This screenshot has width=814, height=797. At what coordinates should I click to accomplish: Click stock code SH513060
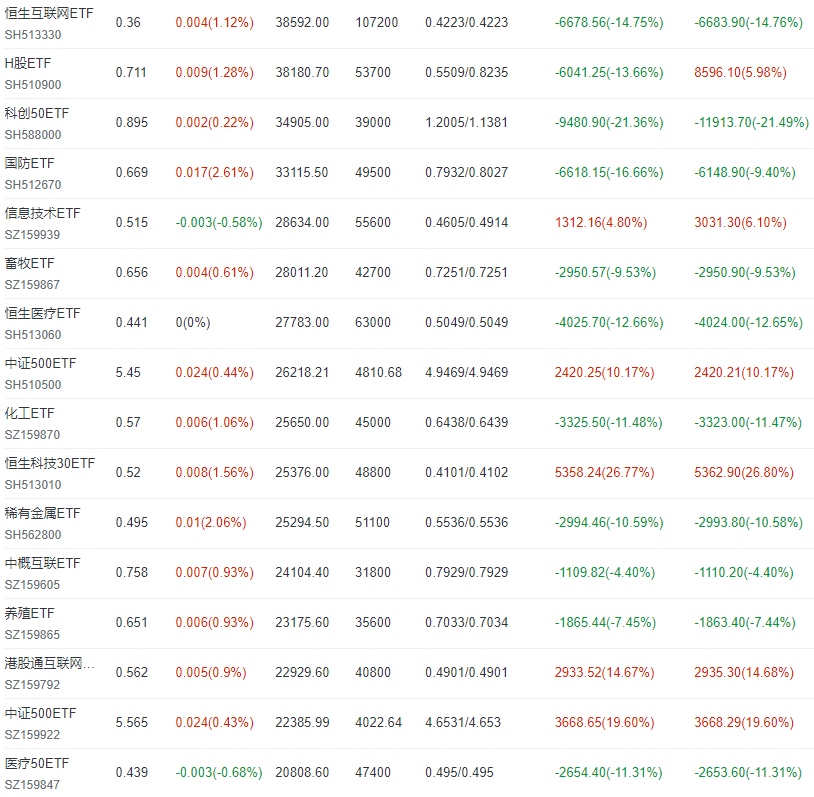click(x=33, y=335)
